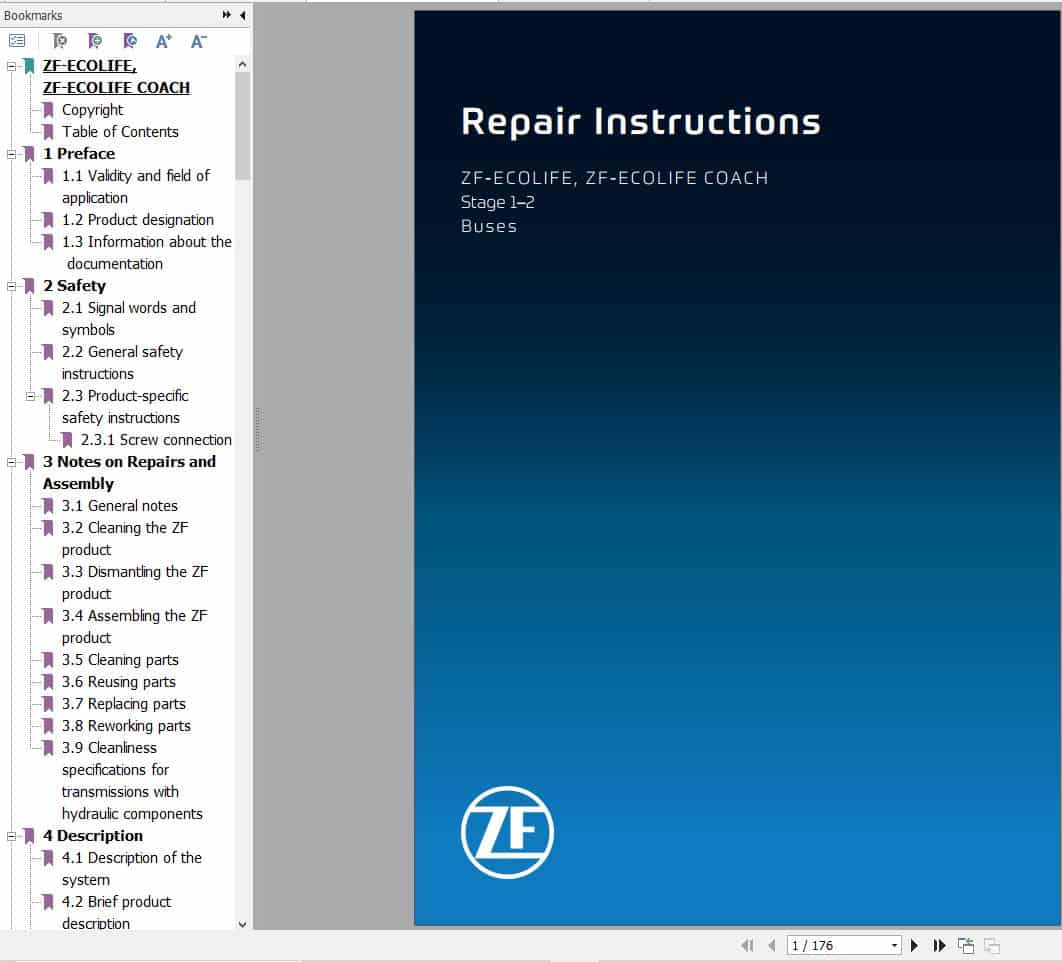
Task: Click the bookmark icon beside Copyright
Action: pos(48,110)
